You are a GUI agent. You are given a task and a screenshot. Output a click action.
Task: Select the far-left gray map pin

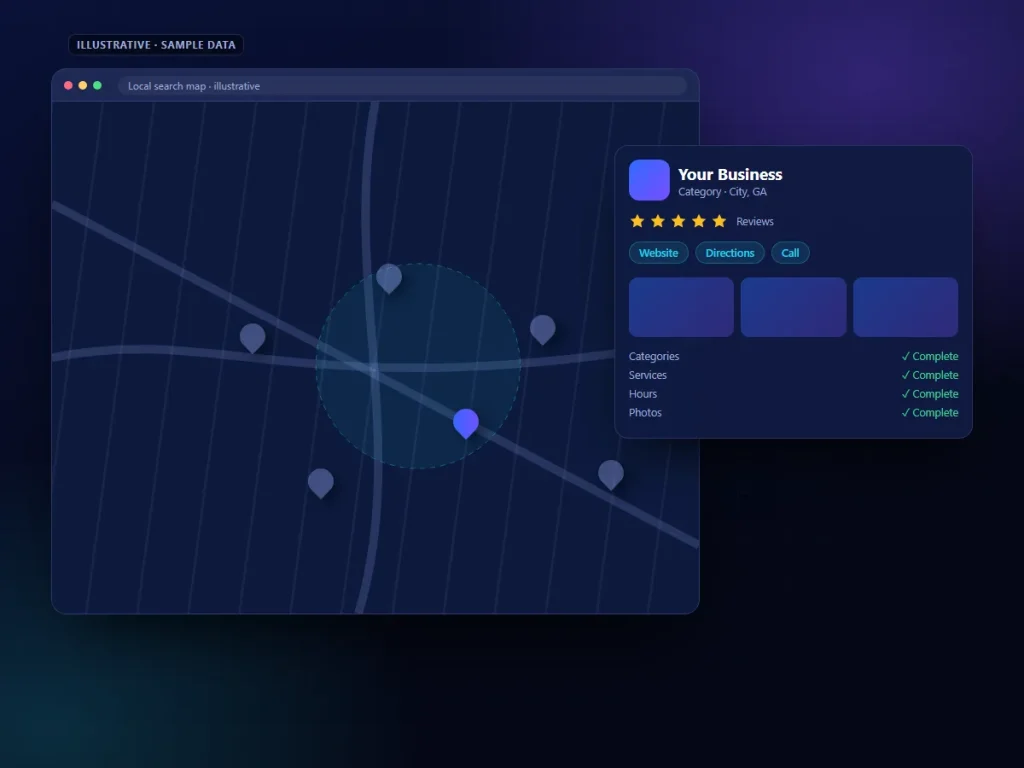[252, 338]
